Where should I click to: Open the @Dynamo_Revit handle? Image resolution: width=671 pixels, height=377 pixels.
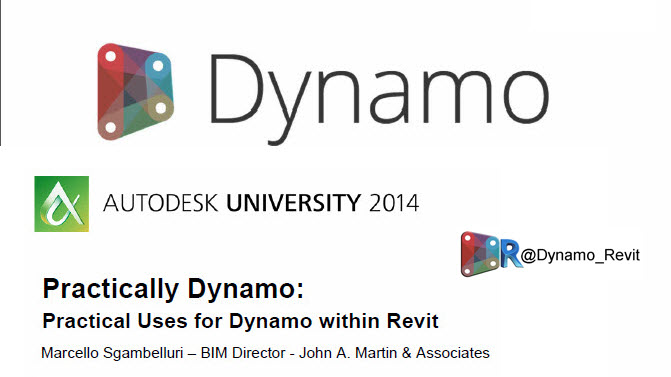(x=580, y=255)
